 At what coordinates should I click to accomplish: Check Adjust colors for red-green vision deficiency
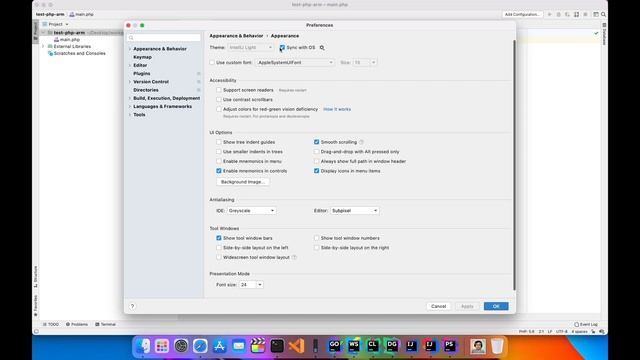point(219,109)
